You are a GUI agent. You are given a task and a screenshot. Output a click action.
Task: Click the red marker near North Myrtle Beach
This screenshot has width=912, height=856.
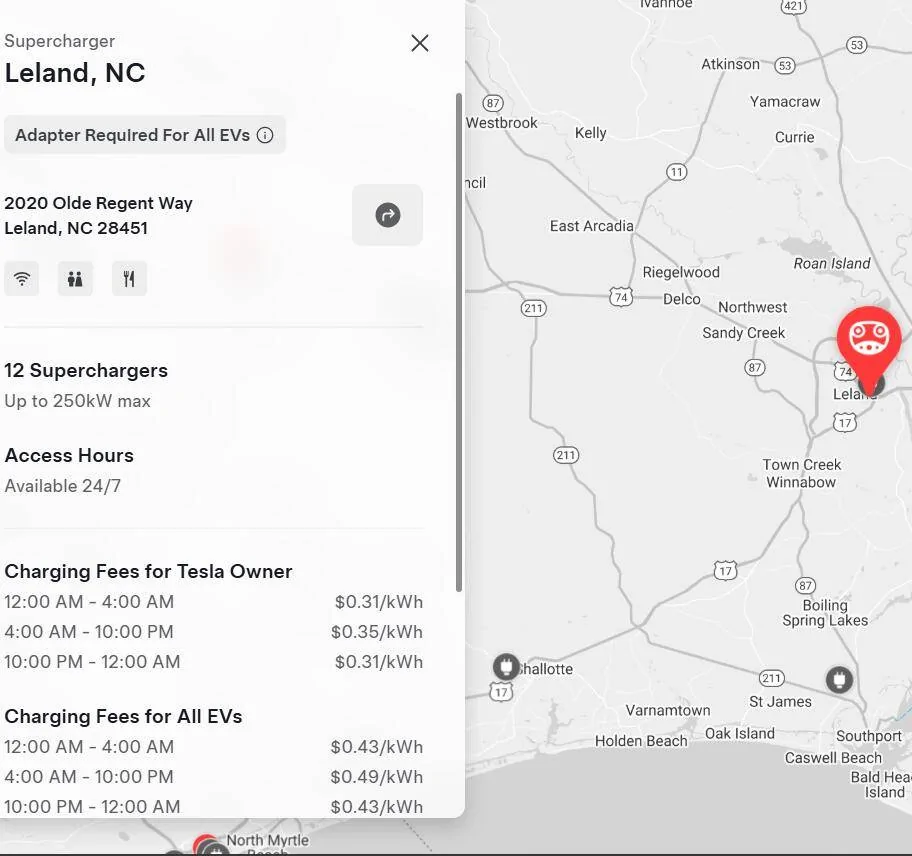pos(204,845)
